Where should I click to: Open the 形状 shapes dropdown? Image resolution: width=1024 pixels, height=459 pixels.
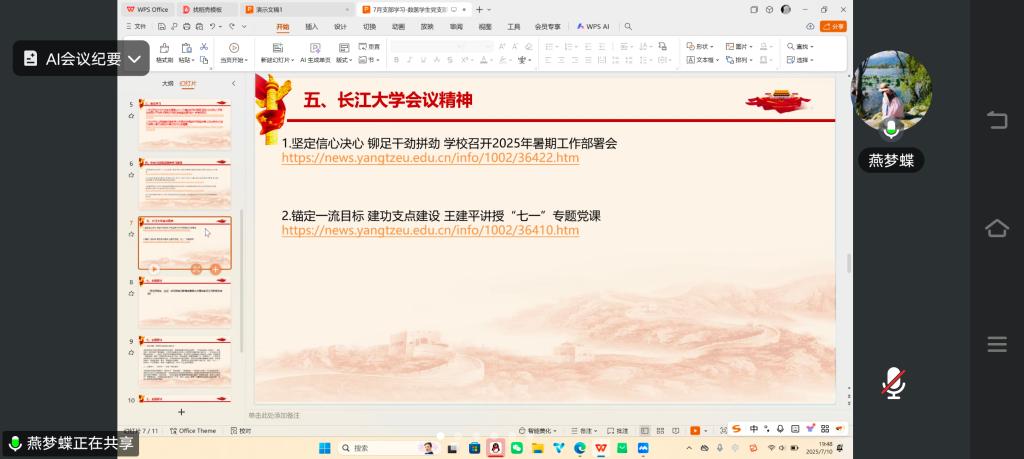click(703, 46)
